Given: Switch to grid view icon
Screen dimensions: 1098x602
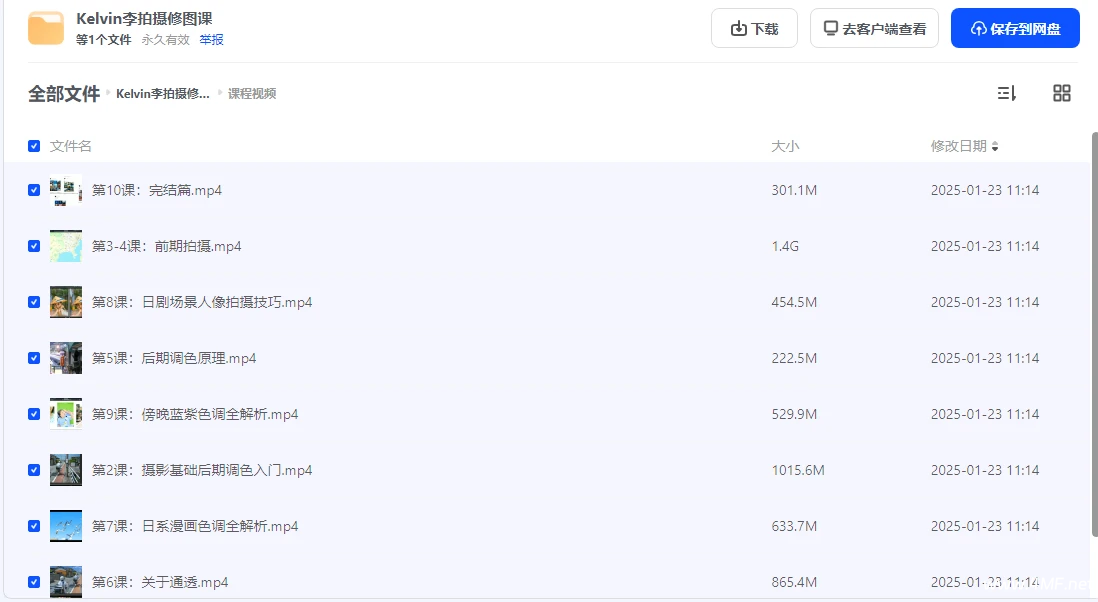Looking at the screenshot, I should click(1061, 93).
